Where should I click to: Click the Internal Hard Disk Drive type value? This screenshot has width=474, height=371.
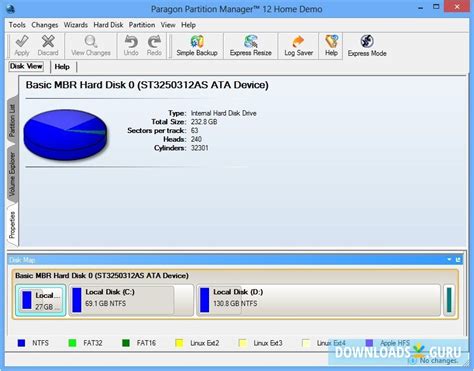(x=224, y=113)
